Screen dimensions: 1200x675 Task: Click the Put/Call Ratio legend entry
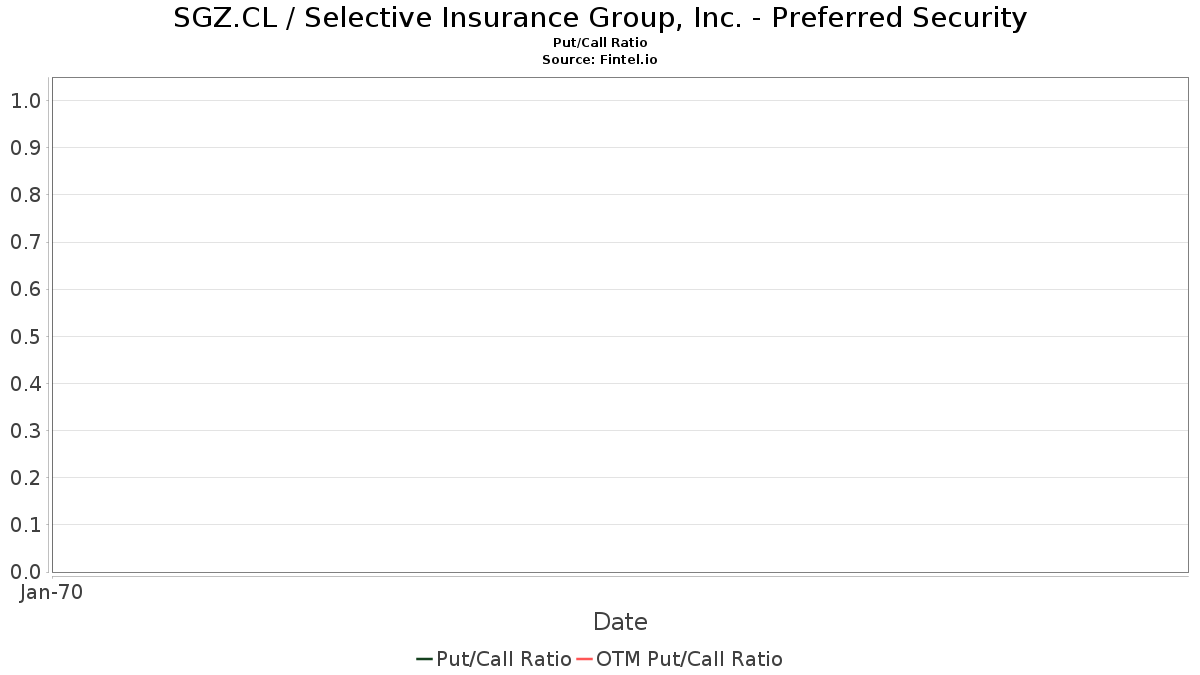[494, 659]
